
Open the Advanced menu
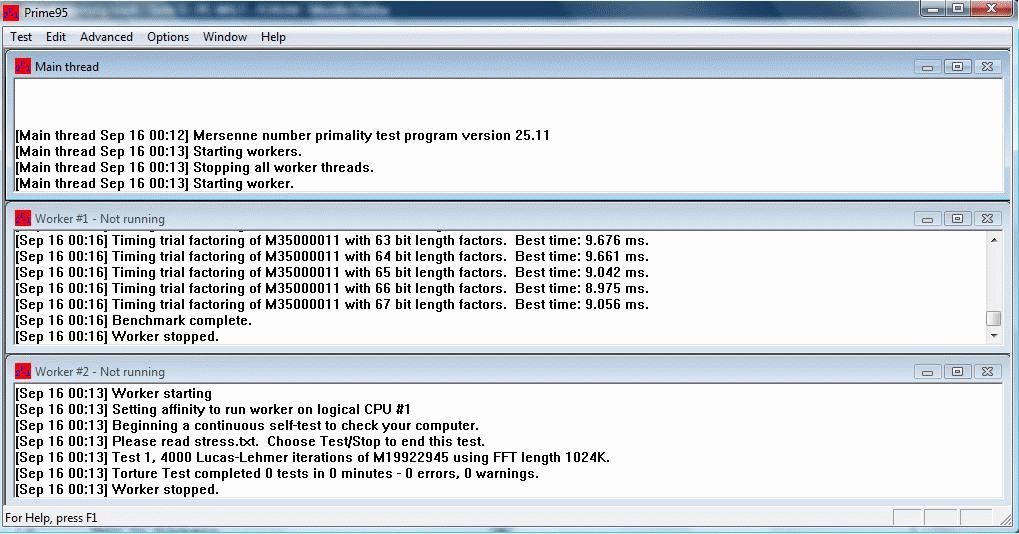tap(106, 37)
